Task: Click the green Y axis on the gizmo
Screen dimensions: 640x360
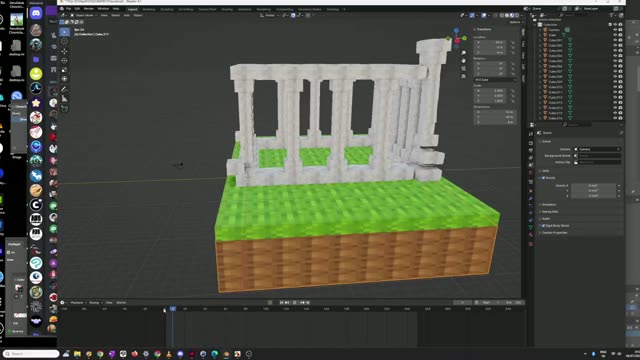Action: (x=464, y=38)
